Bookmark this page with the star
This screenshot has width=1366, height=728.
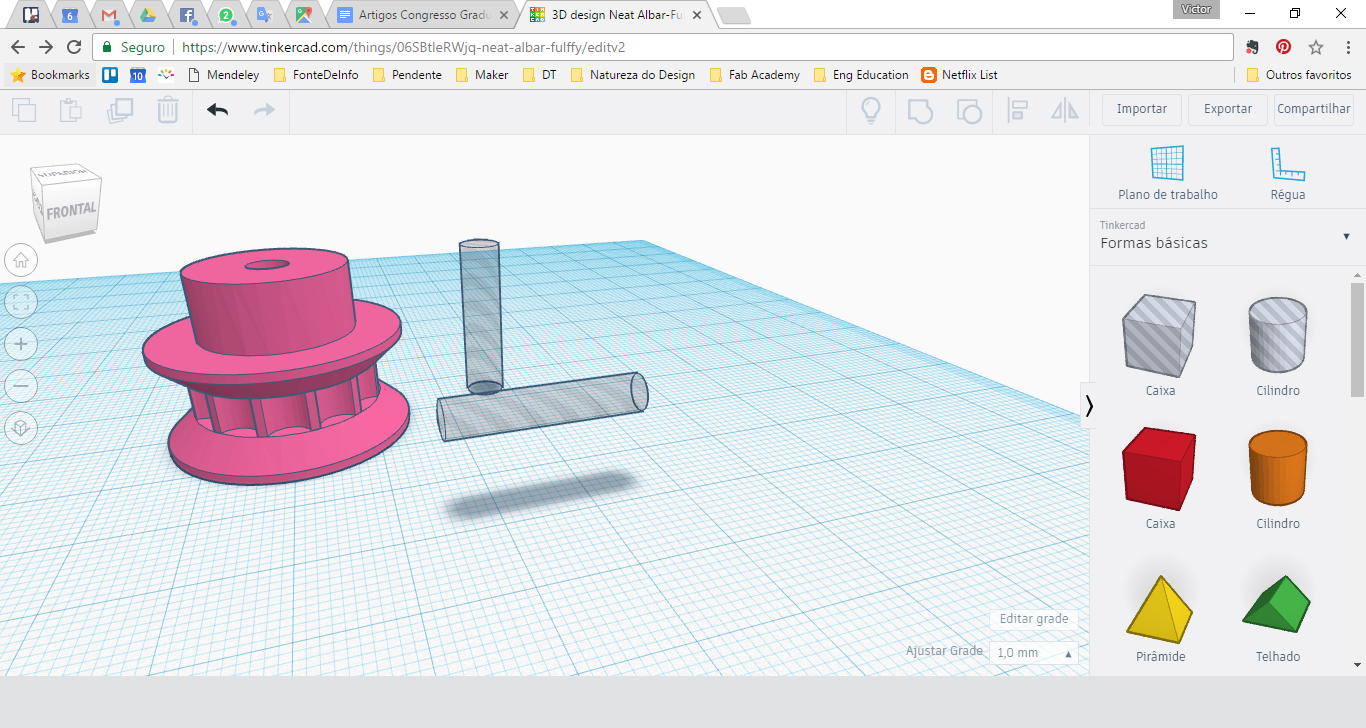tap(1316, 47)
